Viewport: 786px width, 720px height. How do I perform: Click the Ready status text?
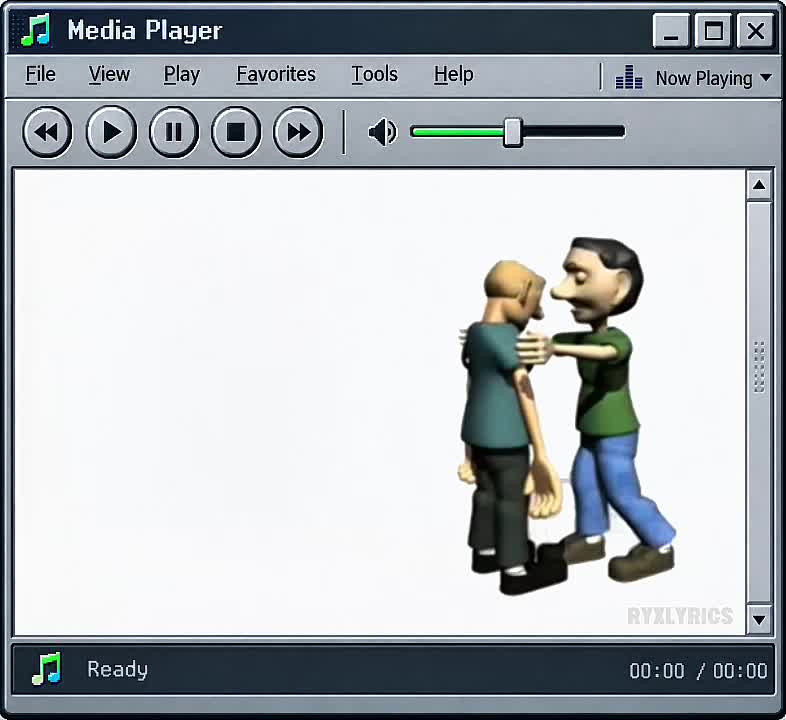118,670
